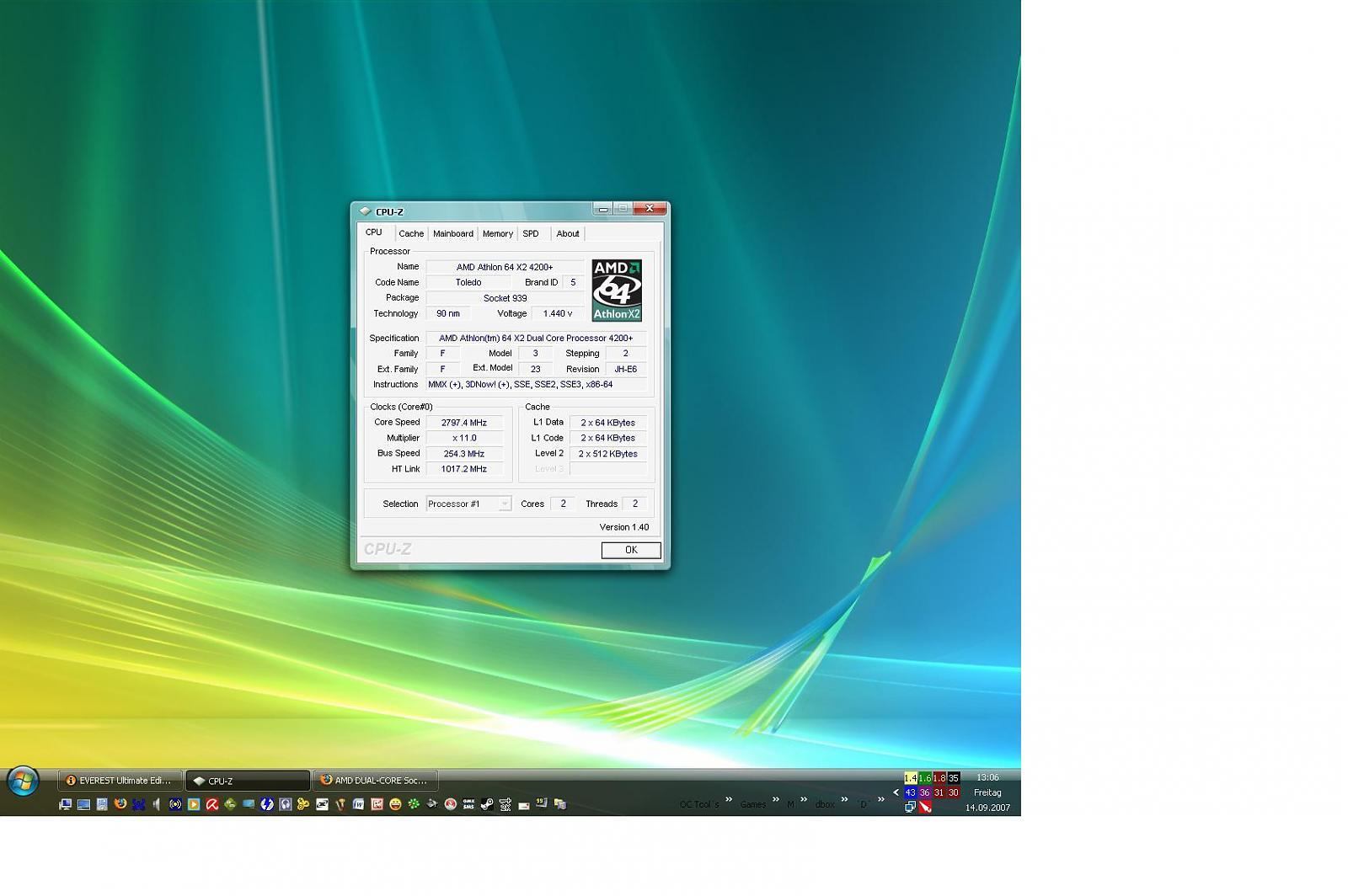Launch Word from quick launch

[x=358, y=804]
